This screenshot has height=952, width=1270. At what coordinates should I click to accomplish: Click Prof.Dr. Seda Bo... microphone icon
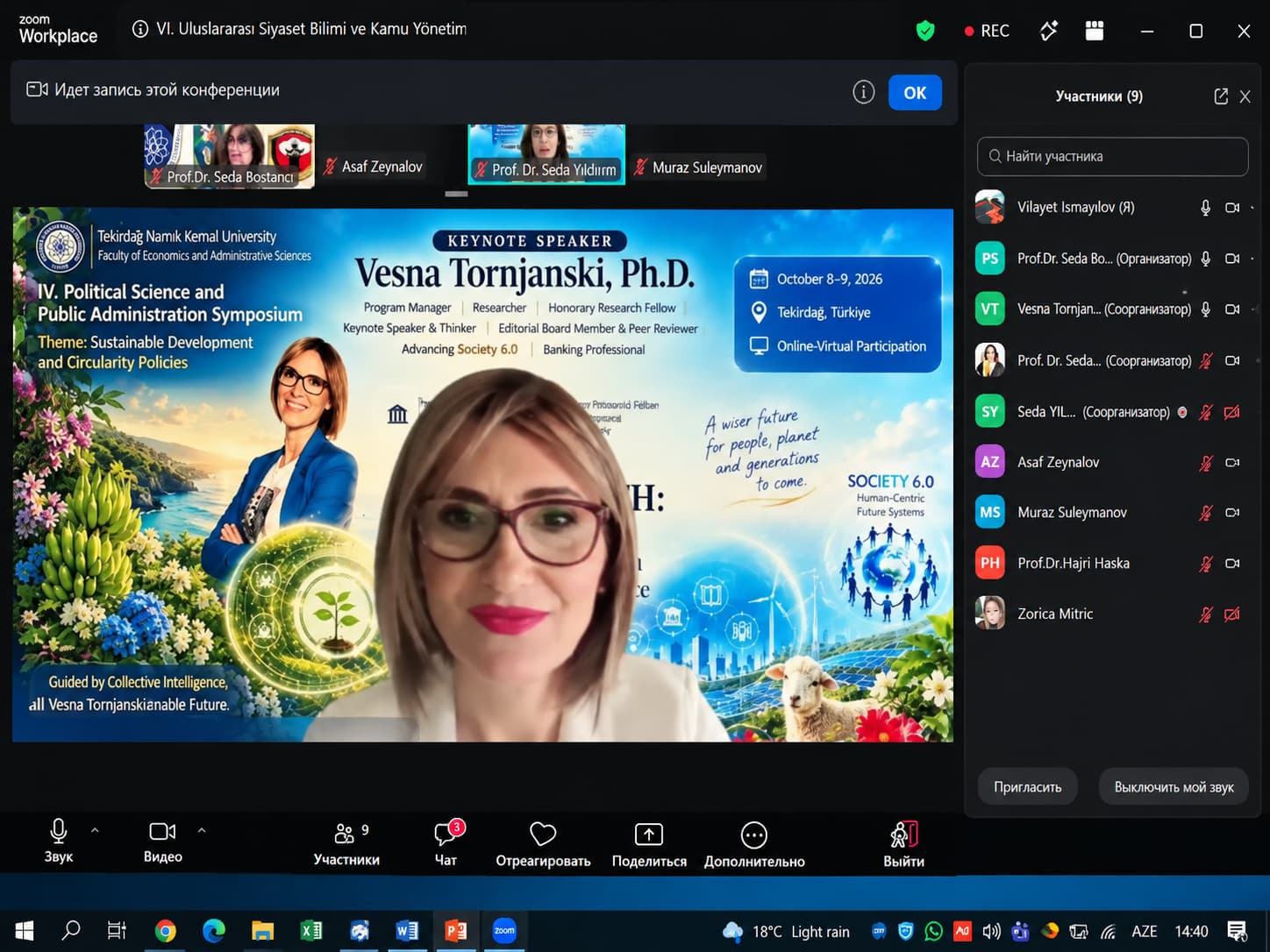point(1206,259)
